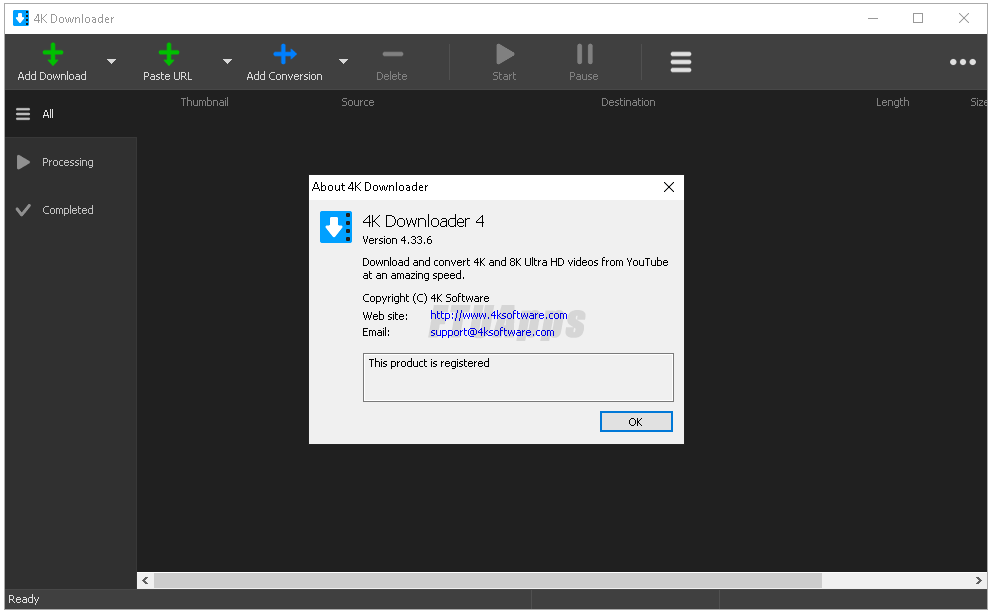Image resolution: width=988 pixels, height=611 pixels.
Task: Click the Delete toolbar button
Action: [392, 63]
